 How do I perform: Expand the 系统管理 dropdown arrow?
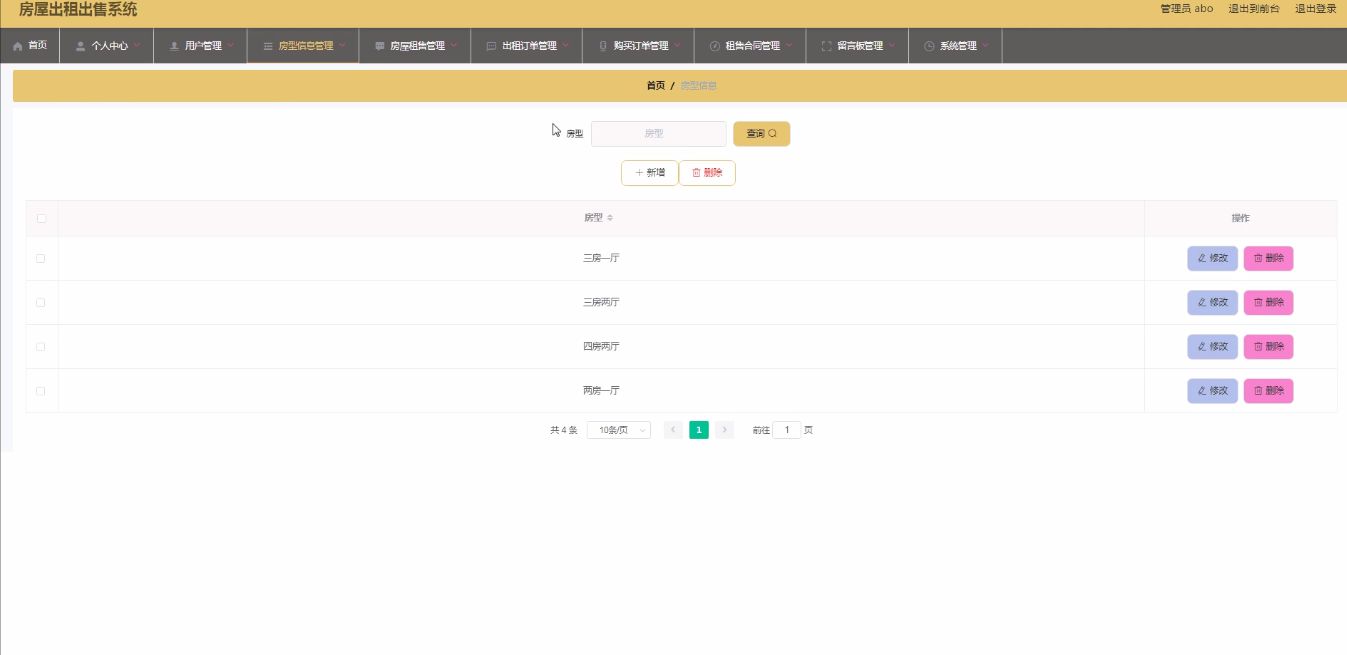[x=986, y=45]
